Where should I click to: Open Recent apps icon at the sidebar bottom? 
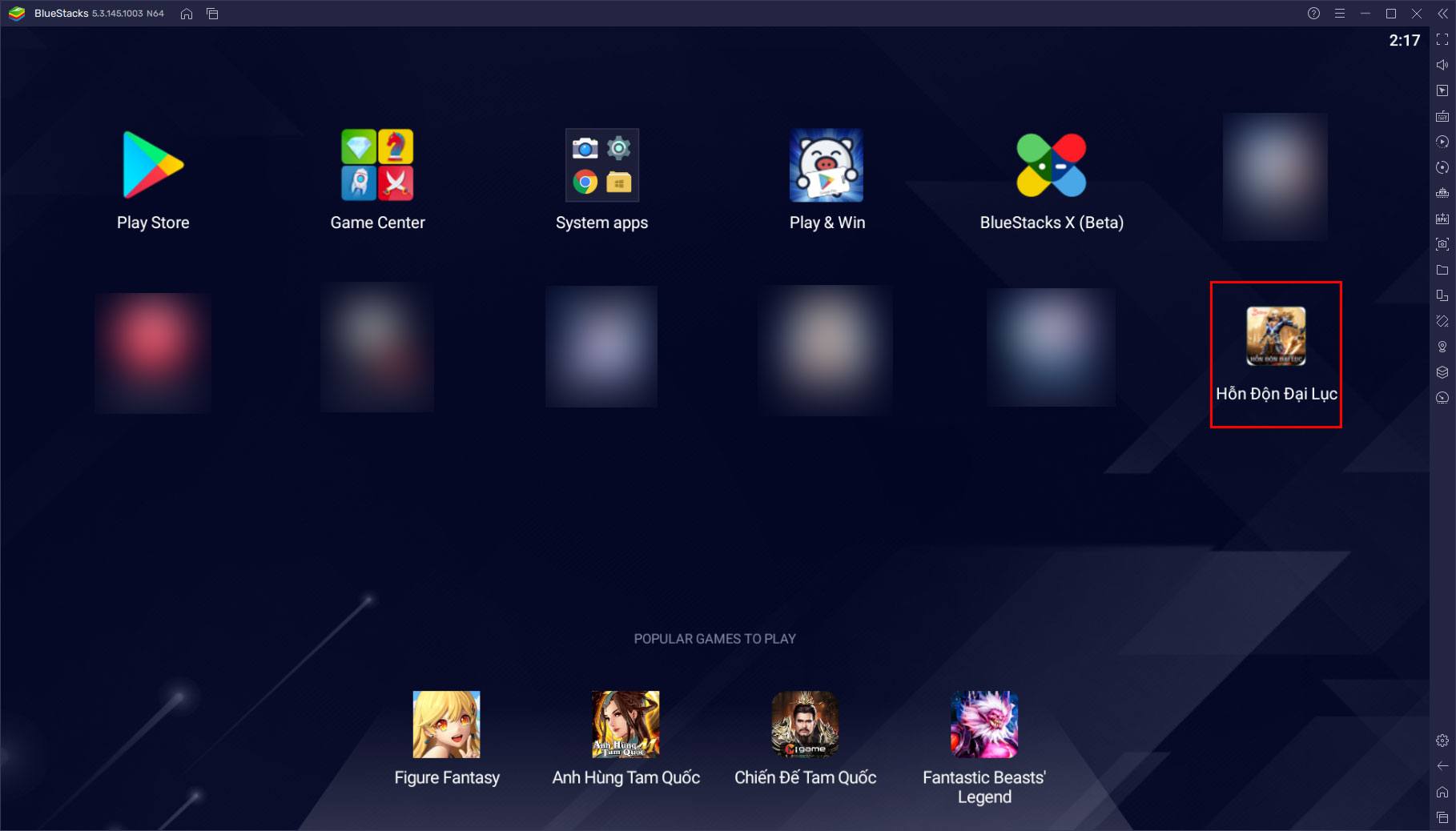tap(1442, 817)
